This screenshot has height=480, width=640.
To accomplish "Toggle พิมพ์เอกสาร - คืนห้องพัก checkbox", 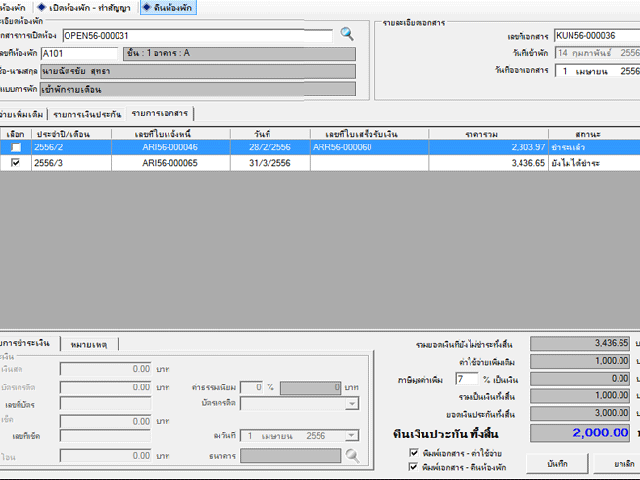I will pyautogui.click(x=414, y=467).
